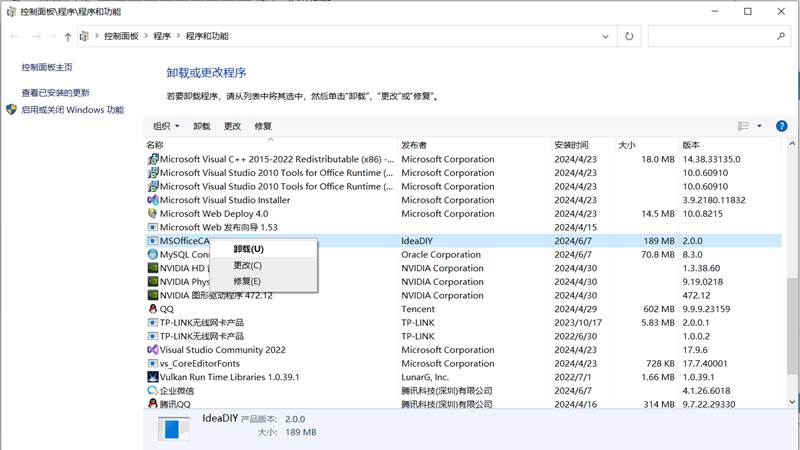The image size is (800, 450).
Task: Click the search magnifier icon
Action: [781, 36]
